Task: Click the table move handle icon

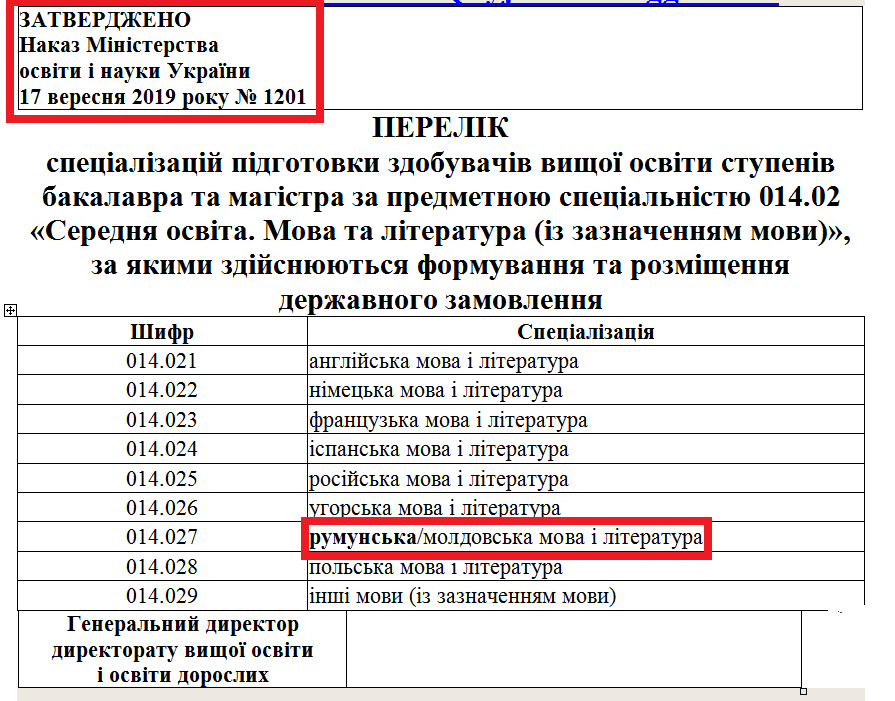Action: 10,311
